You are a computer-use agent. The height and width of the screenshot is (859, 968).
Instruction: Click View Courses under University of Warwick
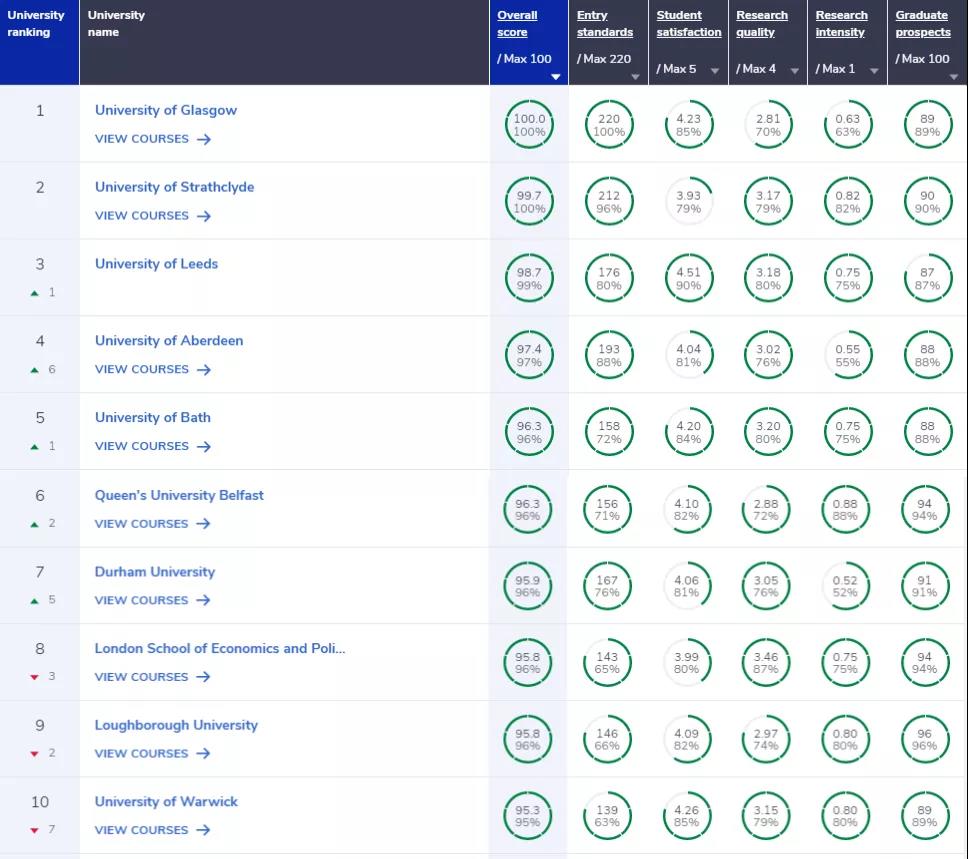point(142,830)
